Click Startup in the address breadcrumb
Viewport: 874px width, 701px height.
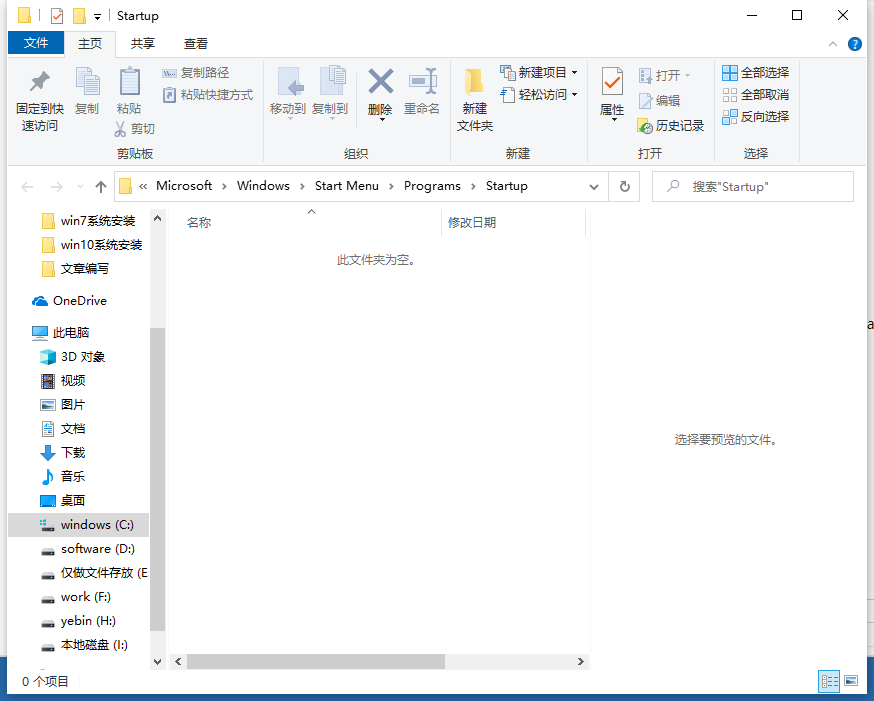(507, 186)
